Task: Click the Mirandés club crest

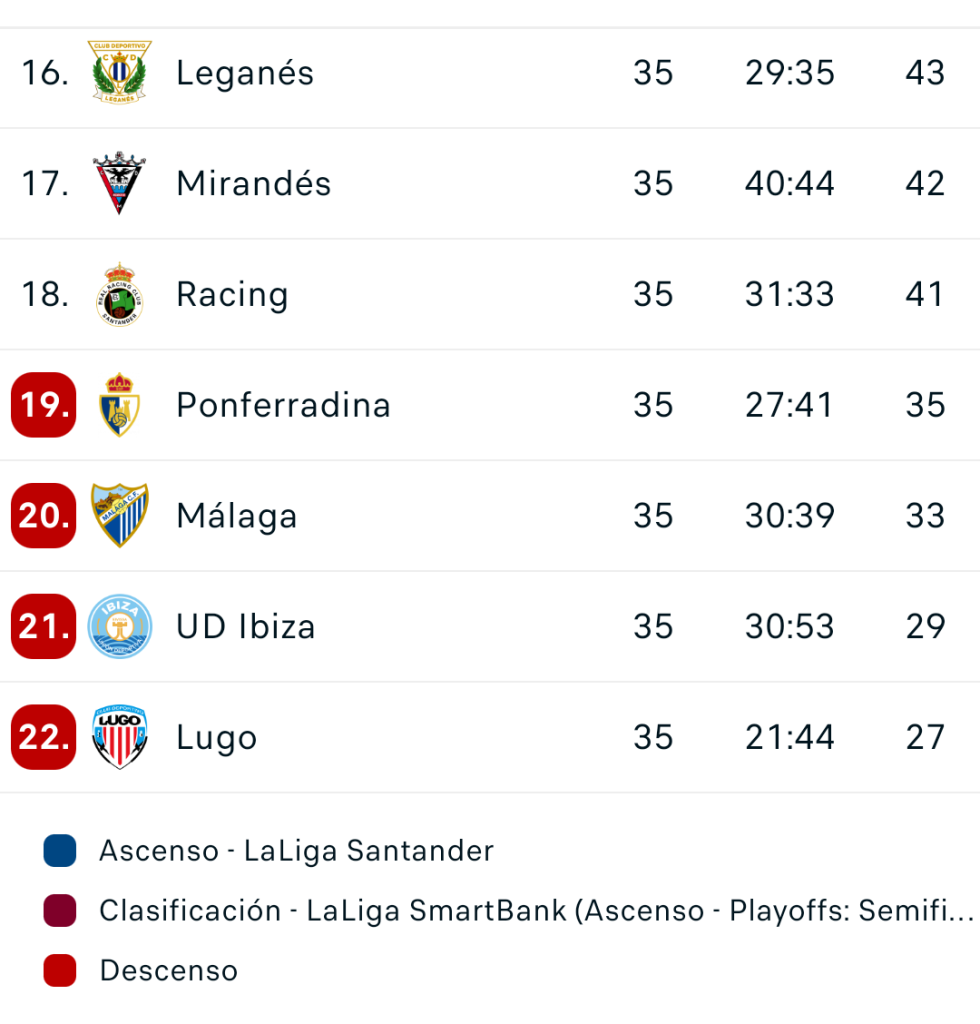Action: point(119,184)
